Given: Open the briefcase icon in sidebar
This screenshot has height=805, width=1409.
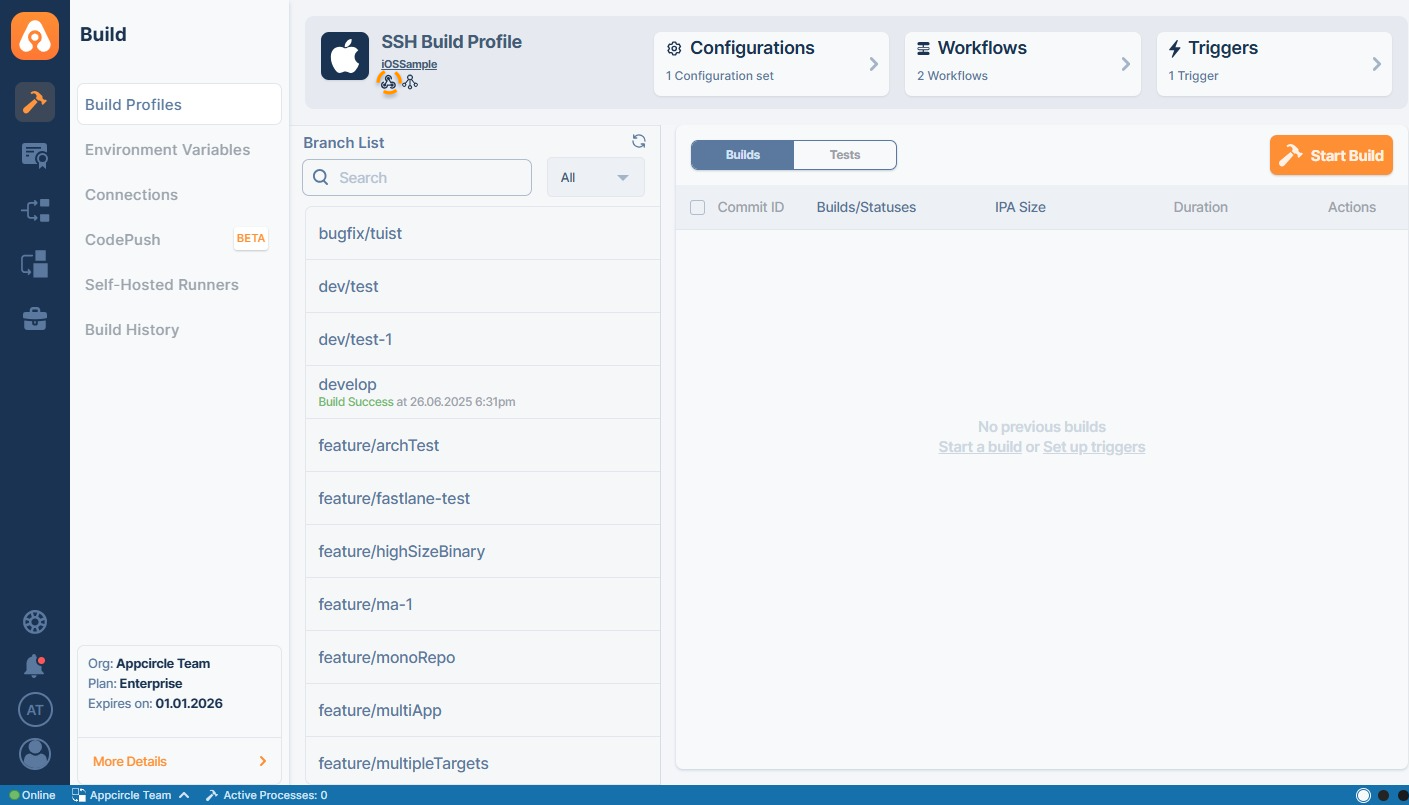Looking at the screenshot, I should (35, 319).
